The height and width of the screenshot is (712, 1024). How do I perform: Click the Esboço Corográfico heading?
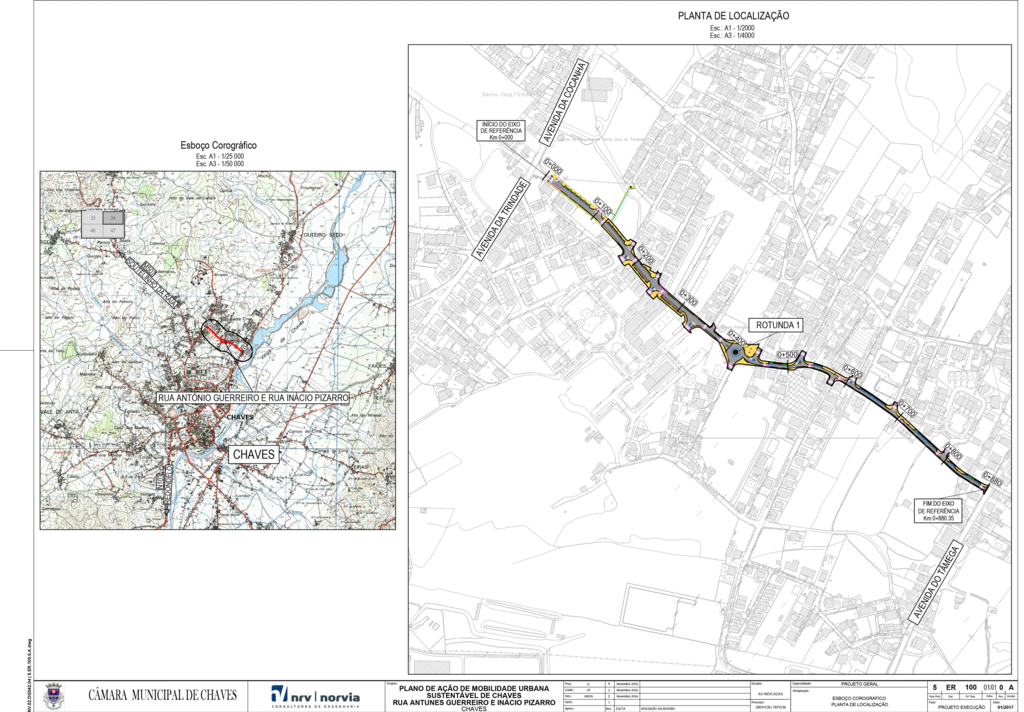pyautogui.click(x=218, y=145)
